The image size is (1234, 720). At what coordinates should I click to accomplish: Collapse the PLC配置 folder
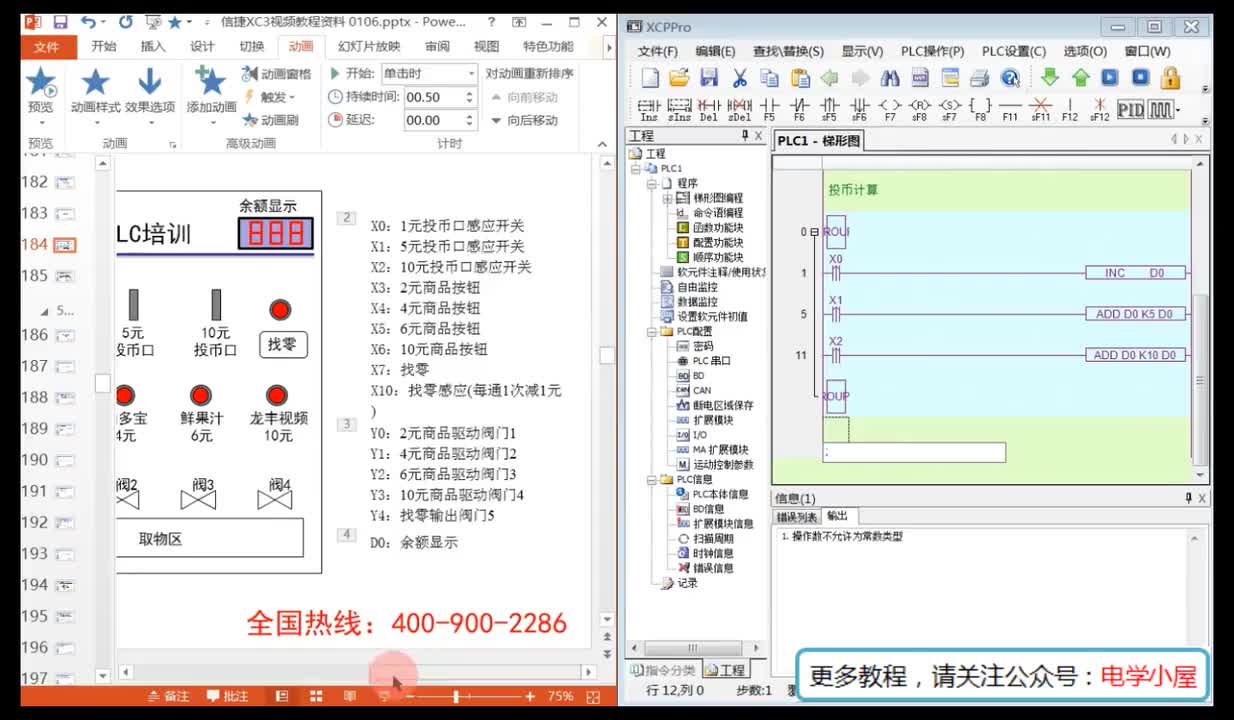coord(652,331)
